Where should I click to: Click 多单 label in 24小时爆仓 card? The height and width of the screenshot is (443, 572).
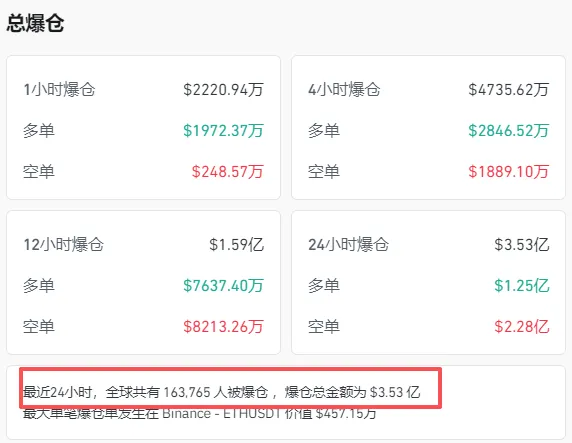click(324, 285)
